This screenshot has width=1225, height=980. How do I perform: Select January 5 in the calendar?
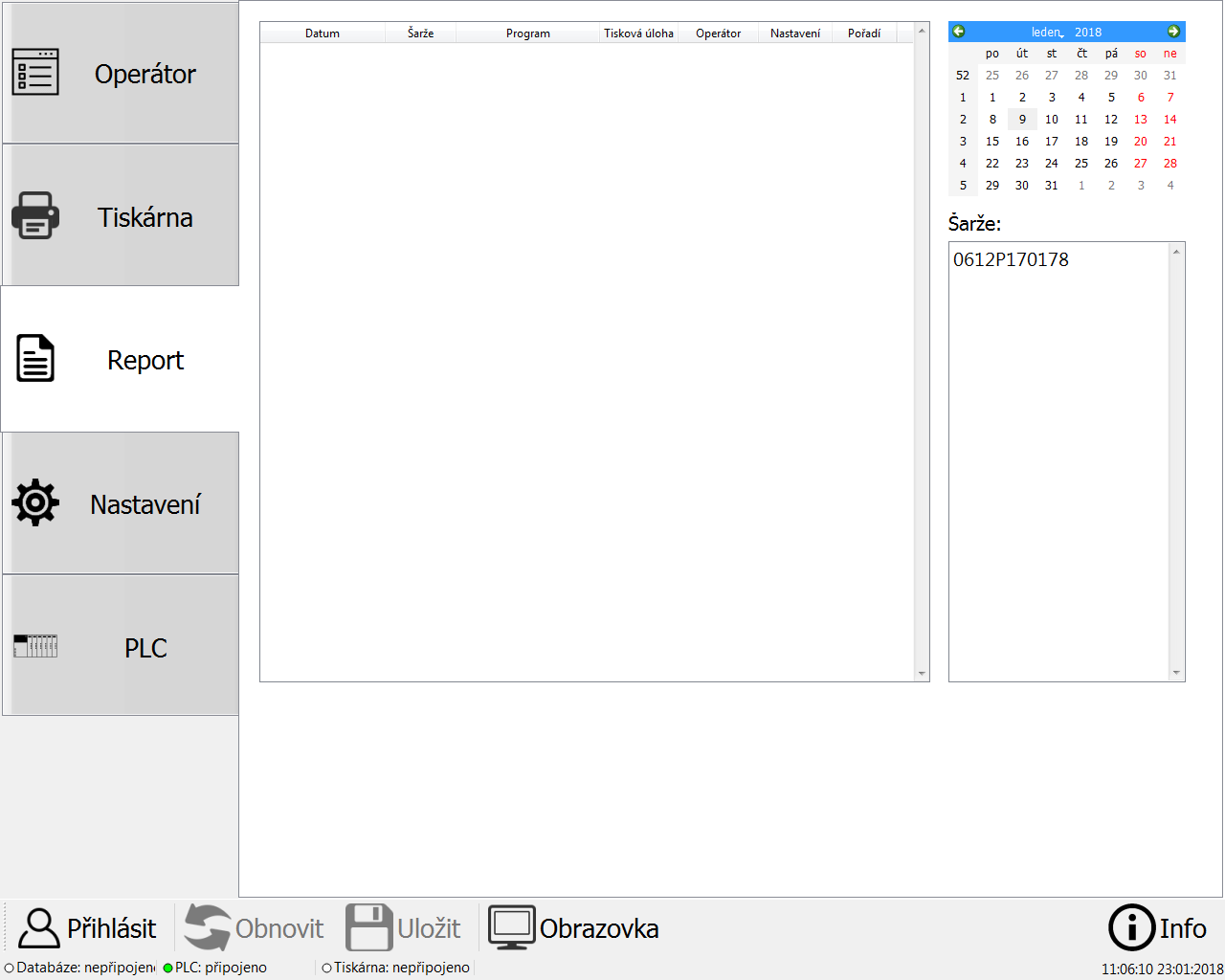(1111, 98)
